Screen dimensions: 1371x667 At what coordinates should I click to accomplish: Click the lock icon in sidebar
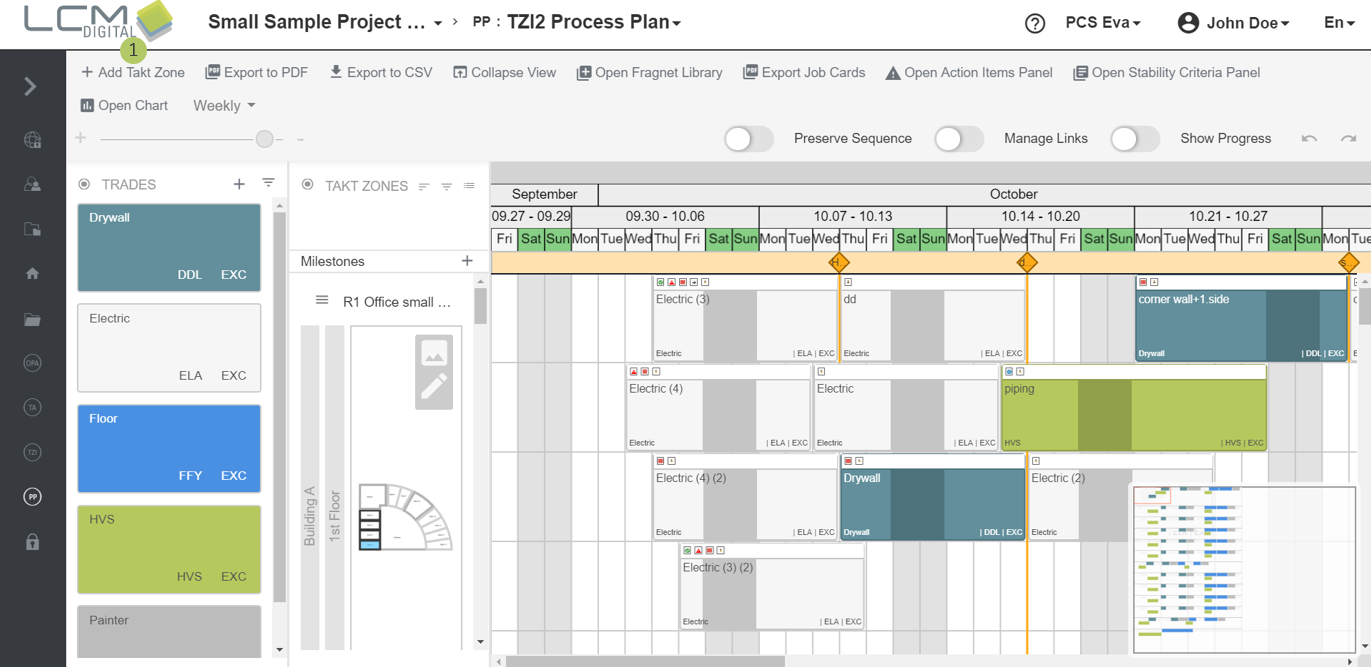click(32, 542)
